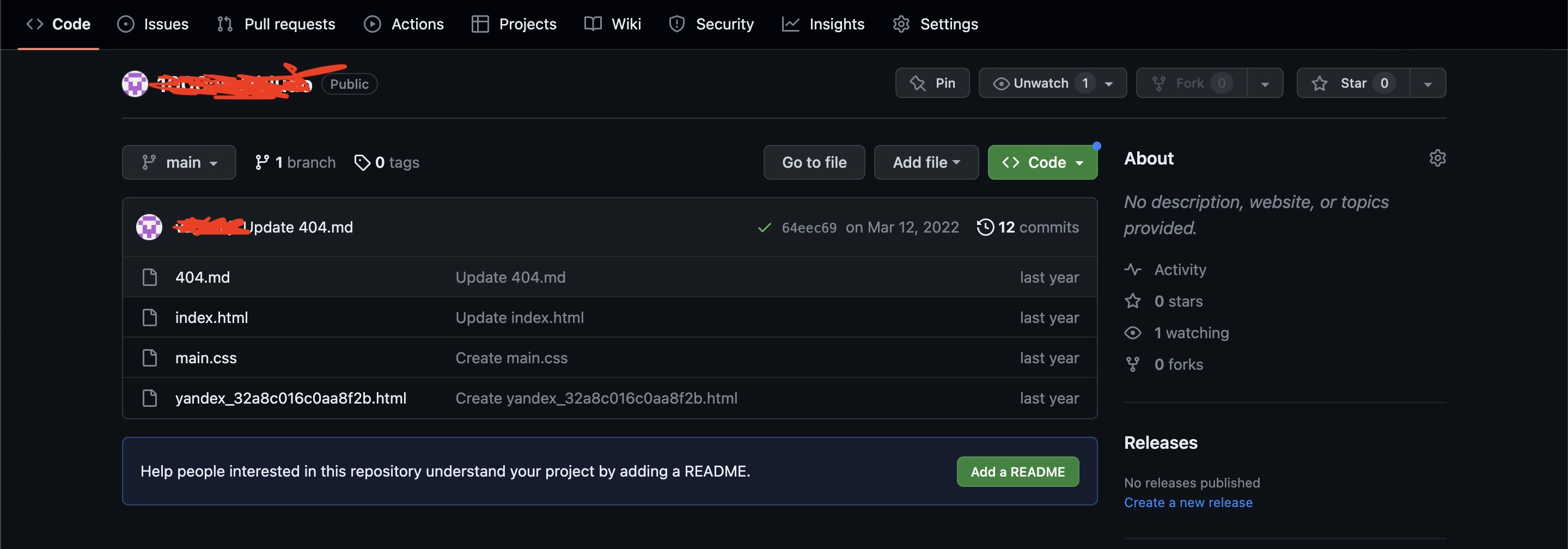Screen dimensions: 1568x549
Task: Click the About settings gear icon
Action: pyautogui.click(x=1437, y=158)
